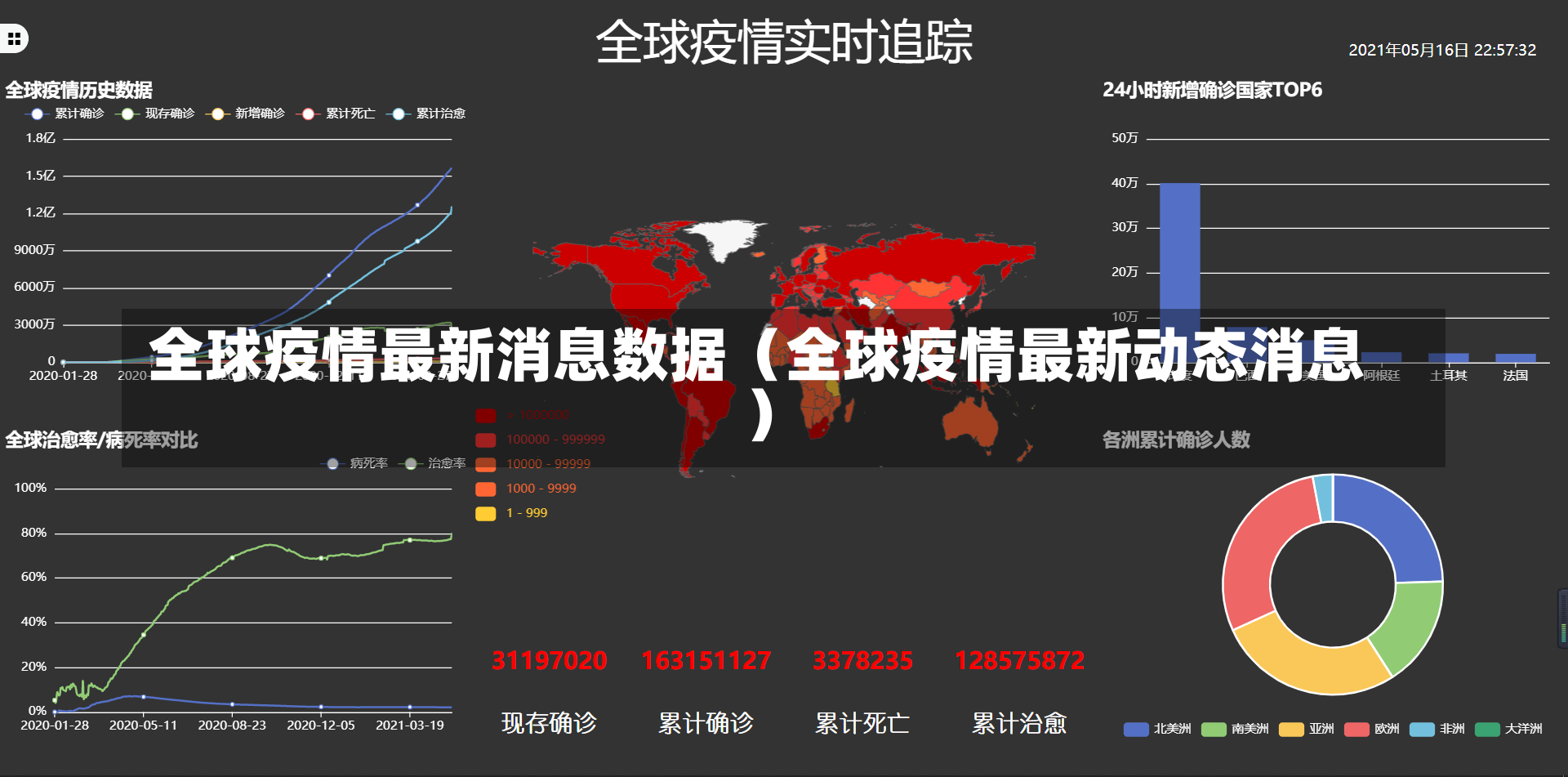Toggle the 病死率 legend item

coord(355,463)
